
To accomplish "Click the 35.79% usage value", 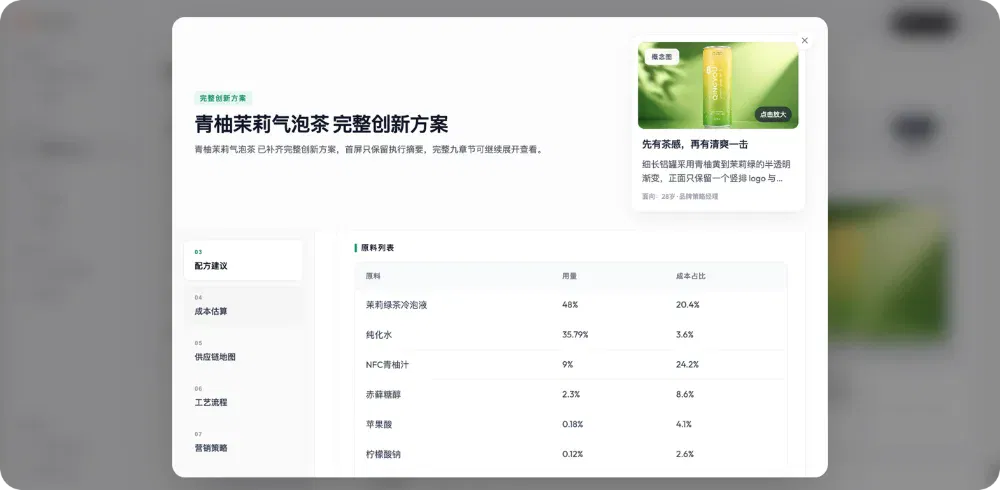I will coord(575,335).
